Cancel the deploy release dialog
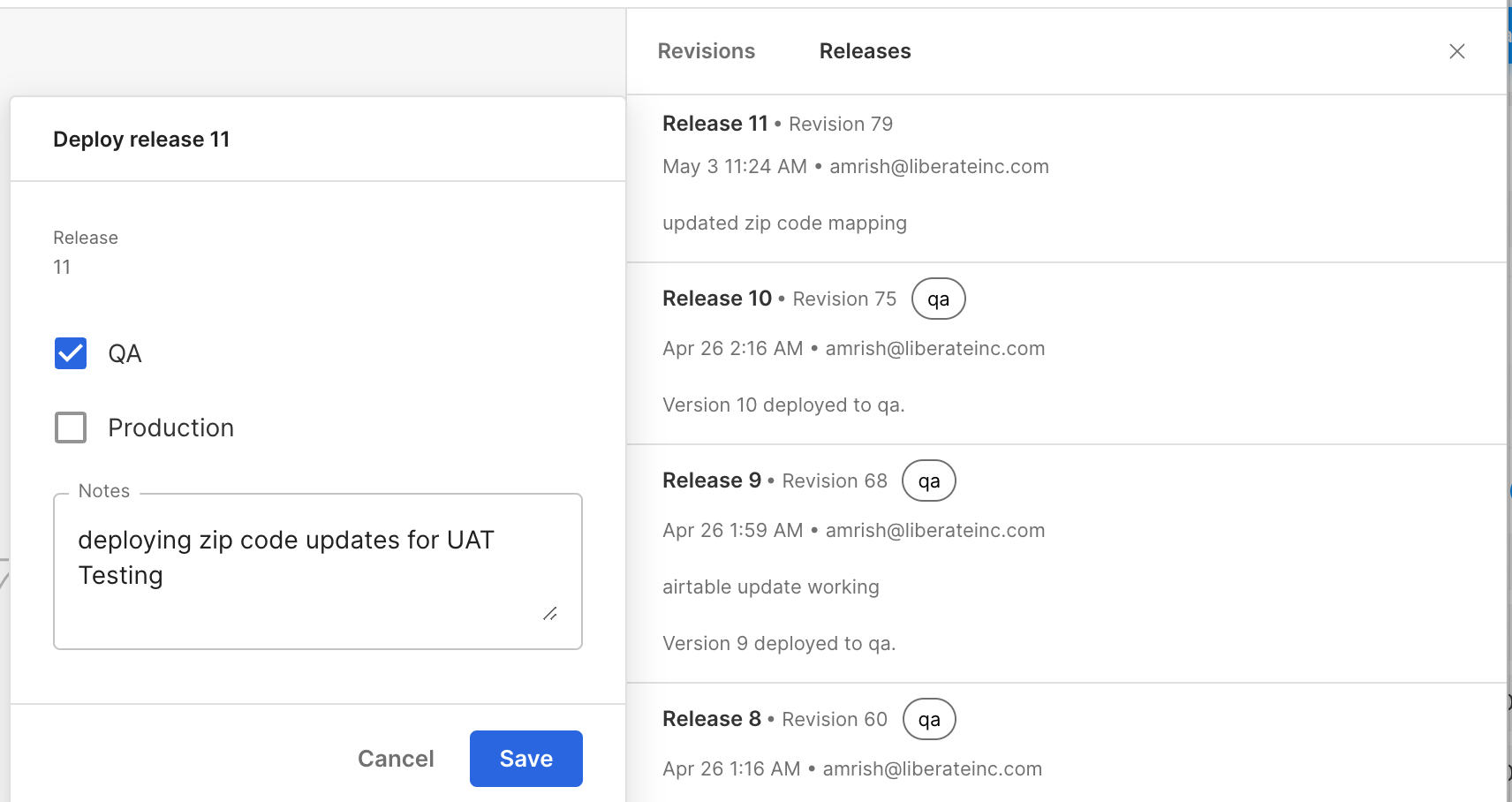The image size is (1512, 802). pos(396,759)
